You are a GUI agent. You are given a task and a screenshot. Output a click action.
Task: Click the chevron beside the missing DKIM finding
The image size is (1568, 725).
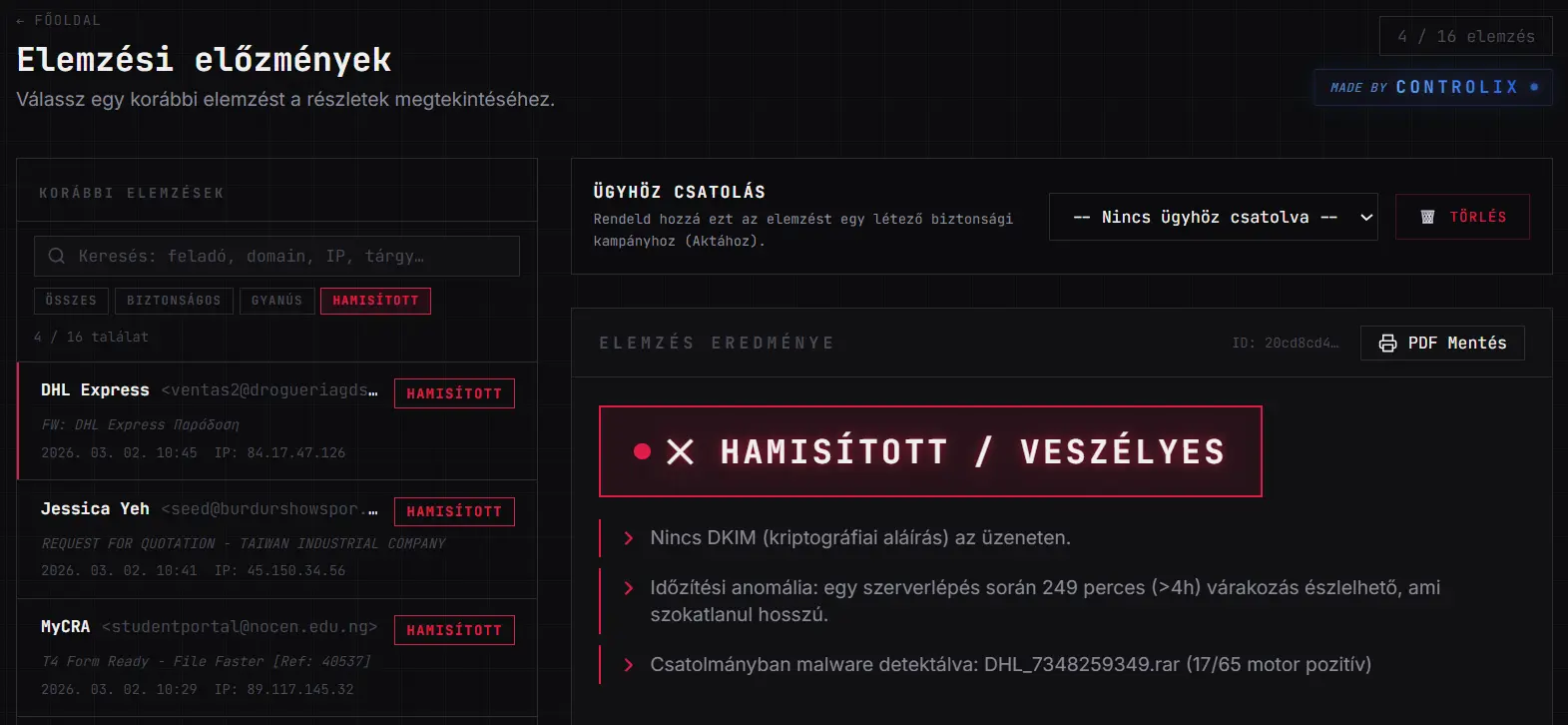(629, 538)
